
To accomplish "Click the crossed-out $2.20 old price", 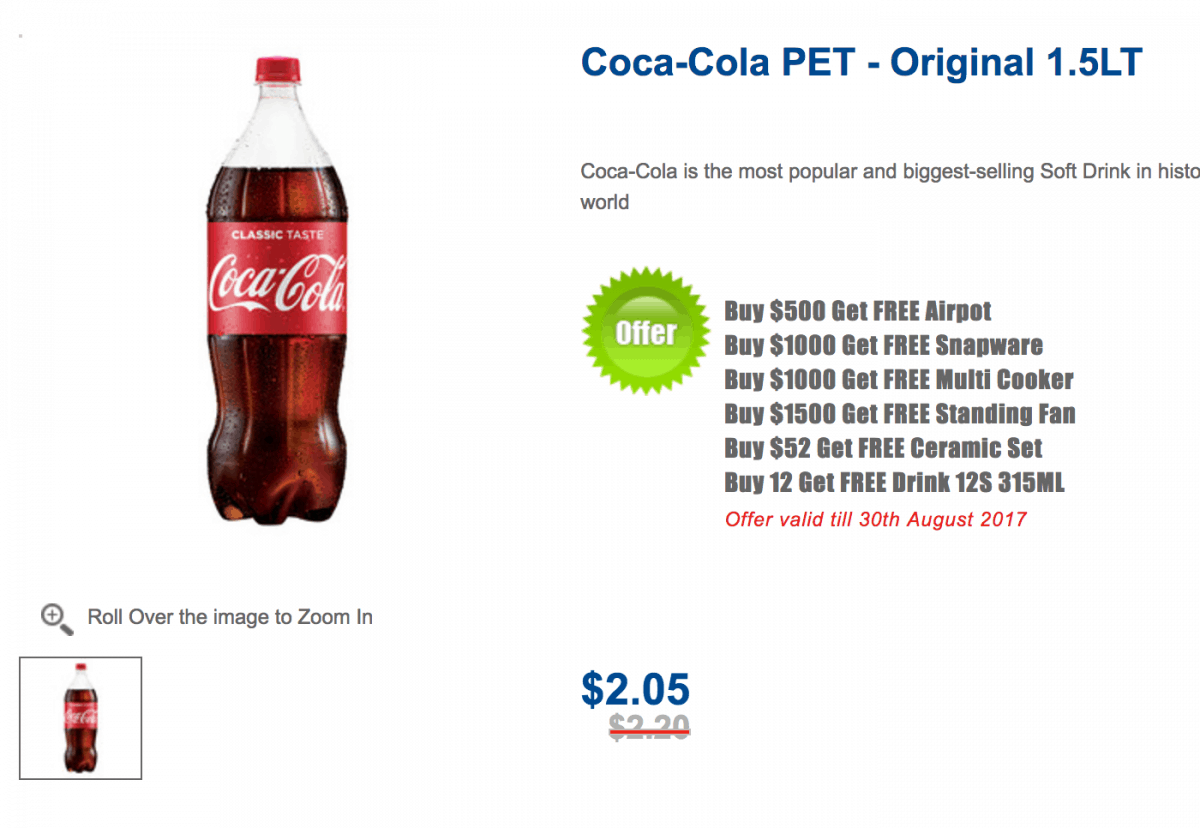I will tap(649, 727).
